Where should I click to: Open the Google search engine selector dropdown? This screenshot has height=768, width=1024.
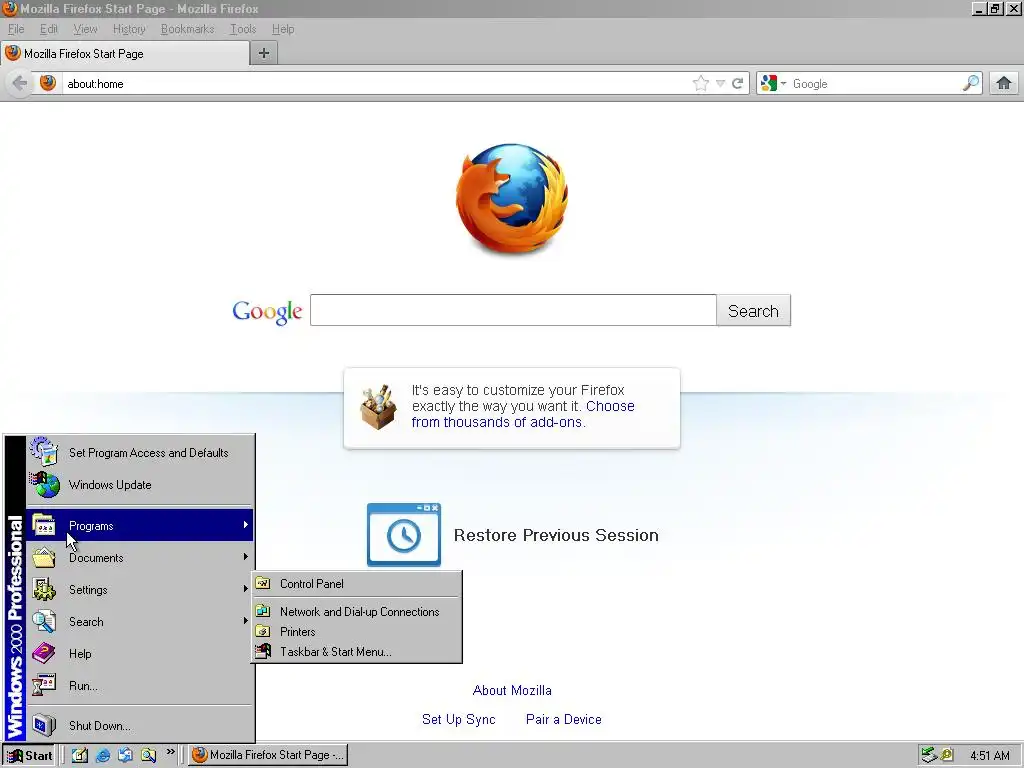click(774, 84)
